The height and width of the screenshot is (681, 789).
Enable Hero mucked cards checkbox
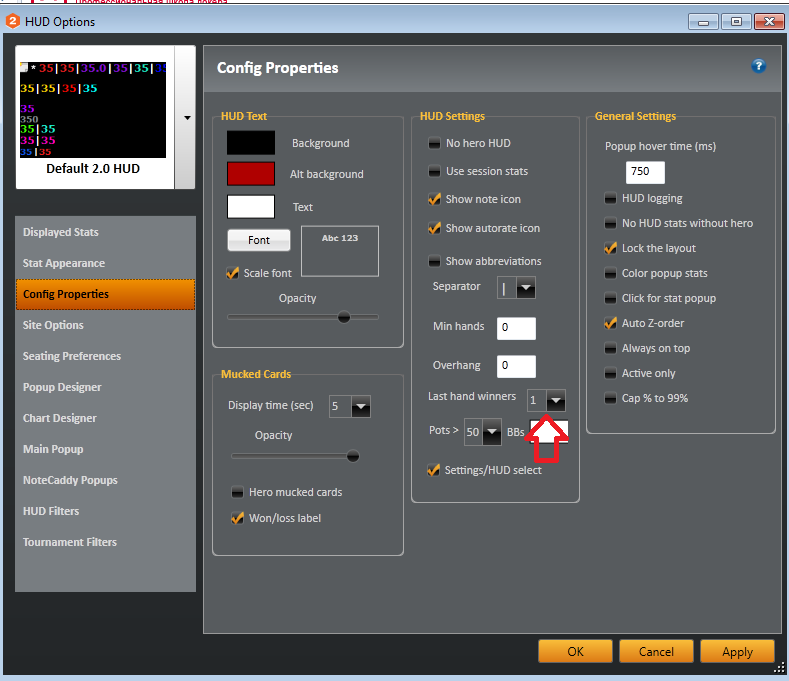[237, 492]
